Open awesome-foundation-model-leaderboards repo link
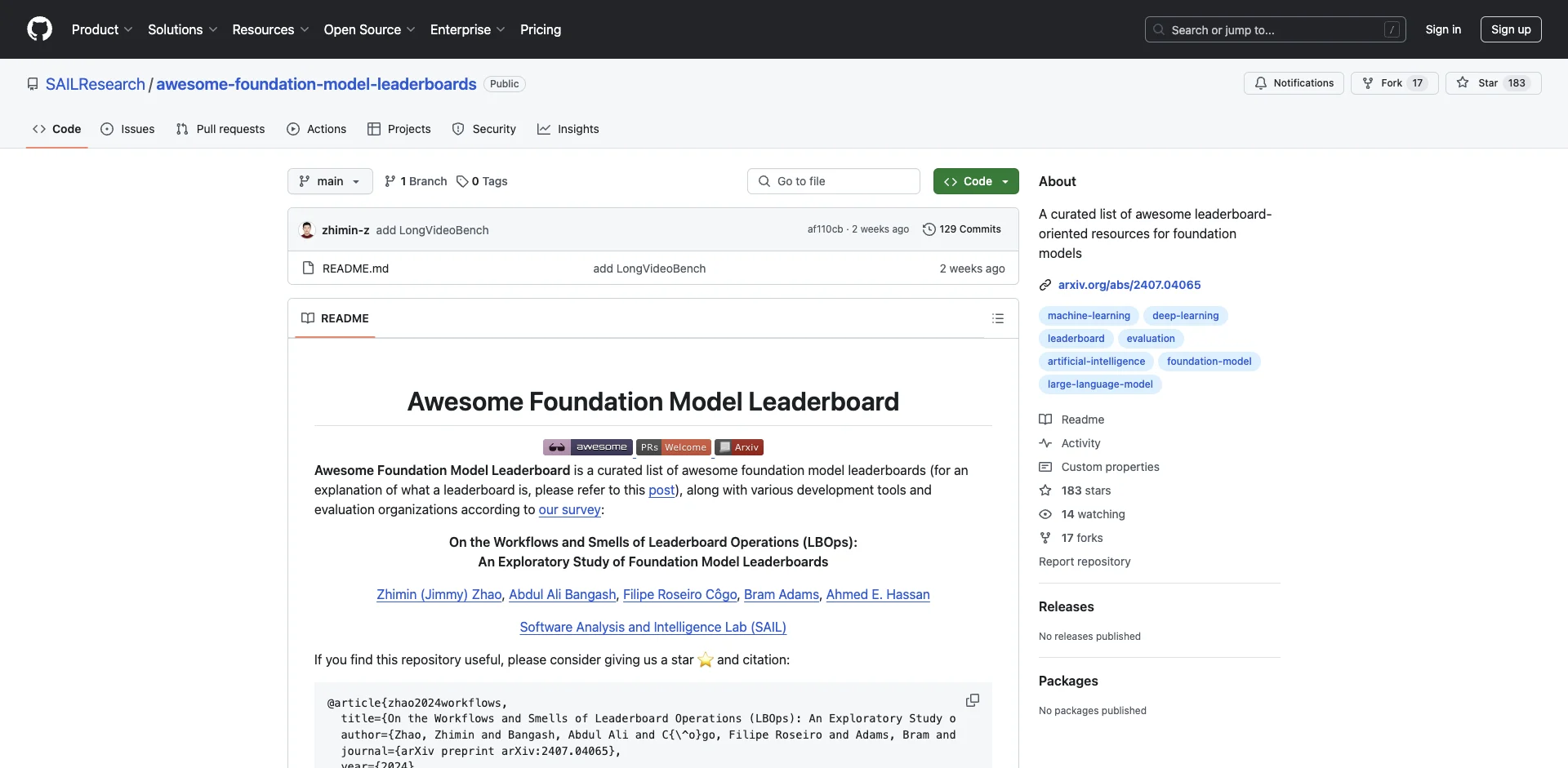The width and height of the screenshot is (1568, 768). click(x=316, y=84)
